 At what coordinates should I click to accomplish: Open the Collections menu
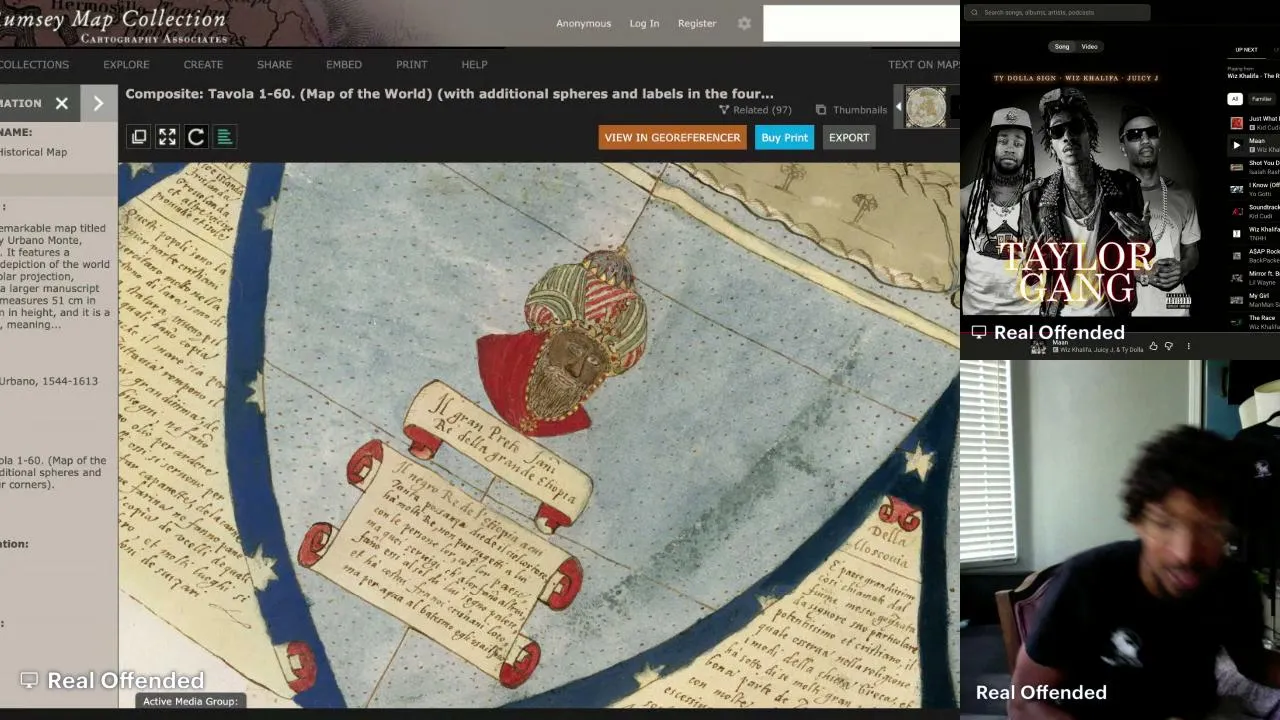pos(34,65)
